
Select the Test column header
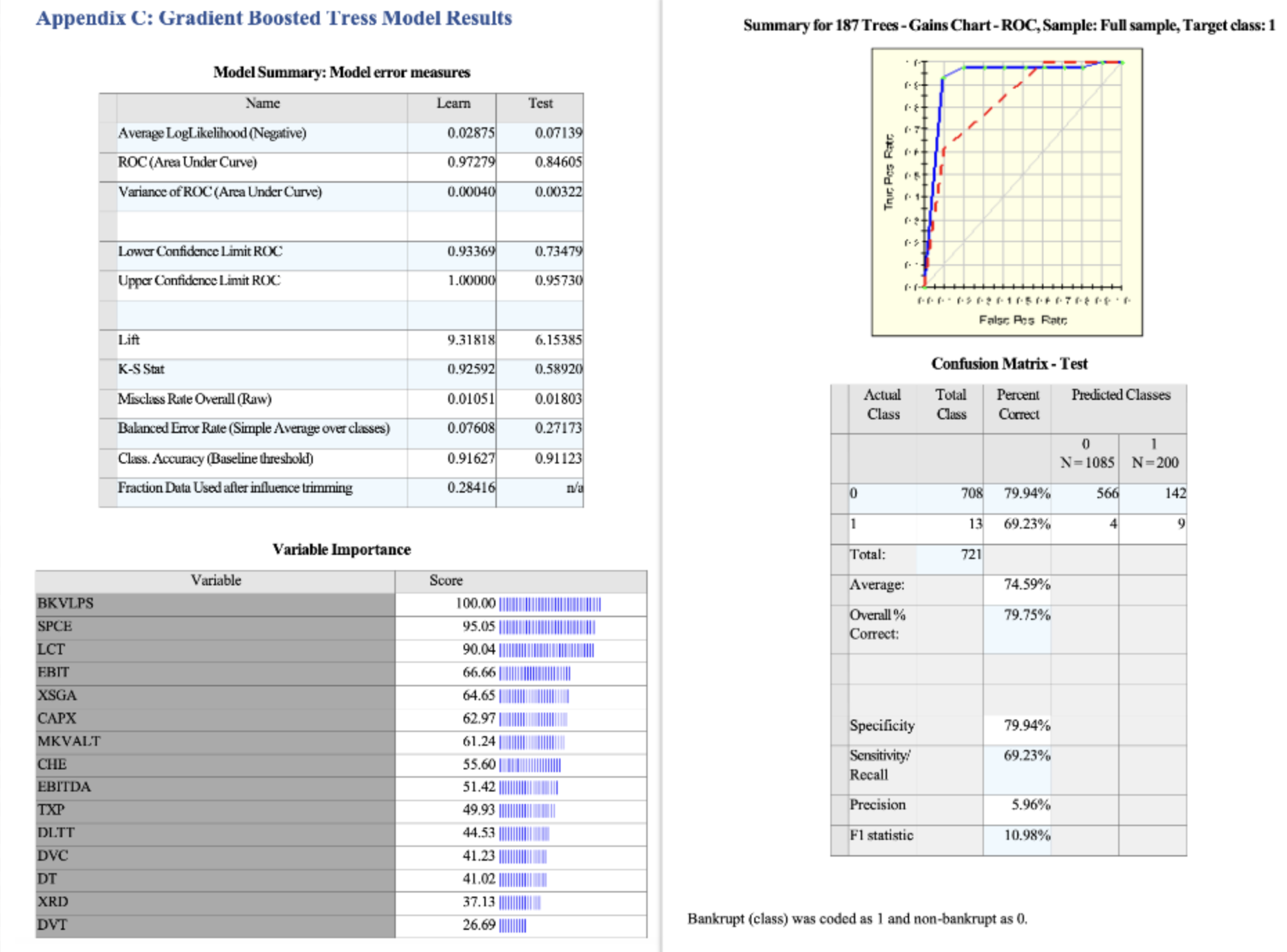[x=542, y=104]
